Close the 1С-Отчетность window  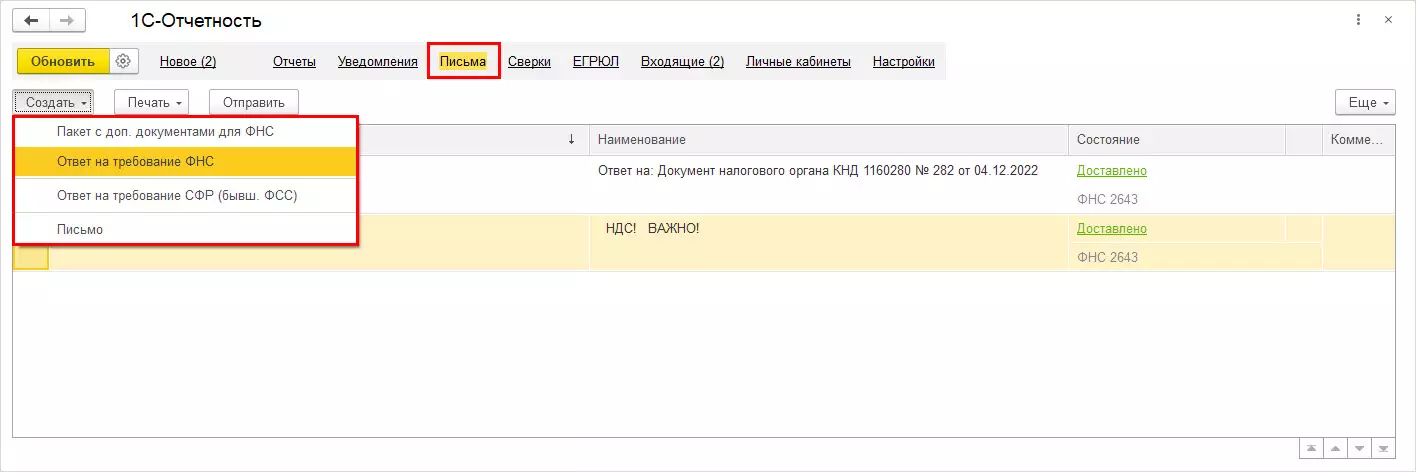coord(1387,20)
